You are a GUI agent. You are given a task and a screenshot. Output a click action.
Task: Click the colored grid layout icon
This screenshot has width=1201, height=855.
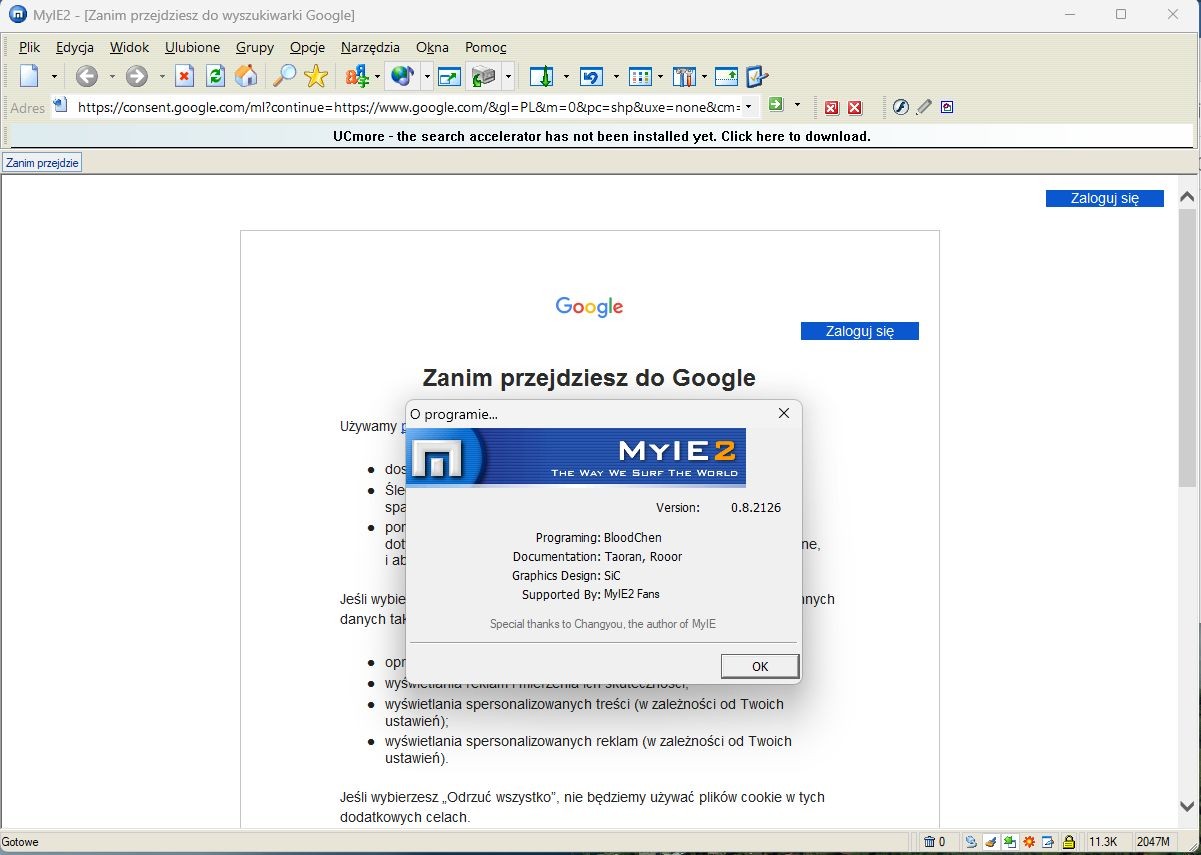(x=640, y=76)
